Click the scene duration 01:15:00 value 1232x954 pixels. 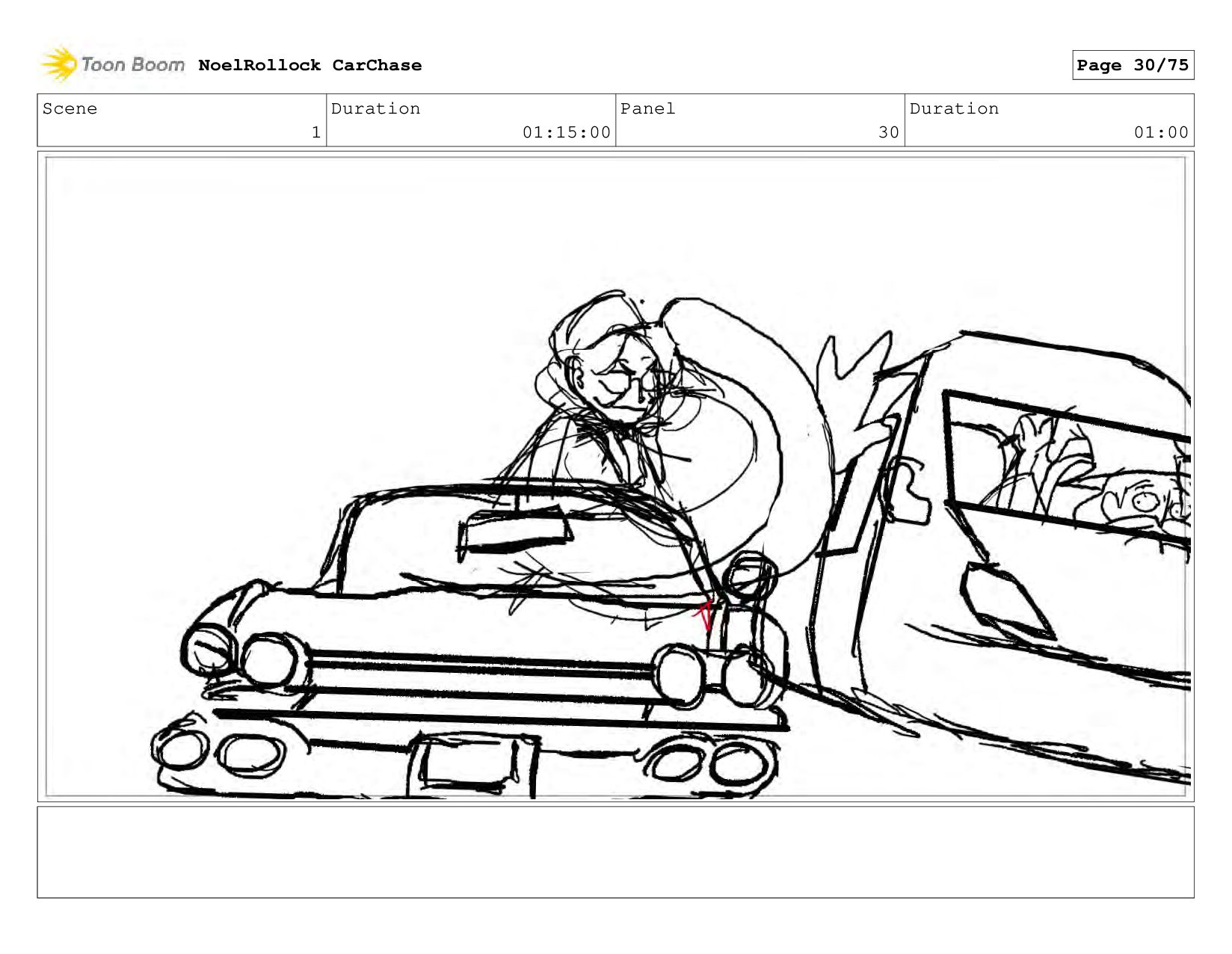coord(567,132)
